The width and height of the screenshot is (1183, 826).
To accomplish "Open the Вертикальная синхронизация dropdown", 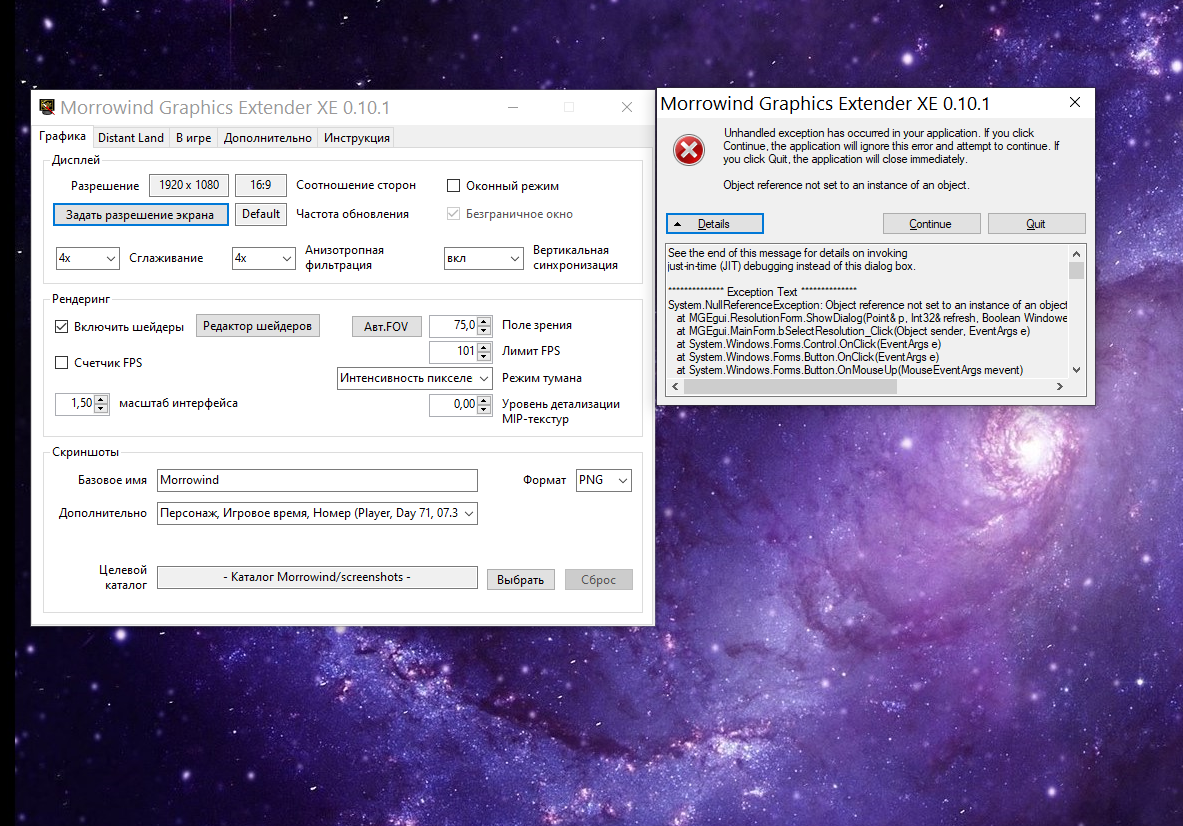I will point(484,258).
